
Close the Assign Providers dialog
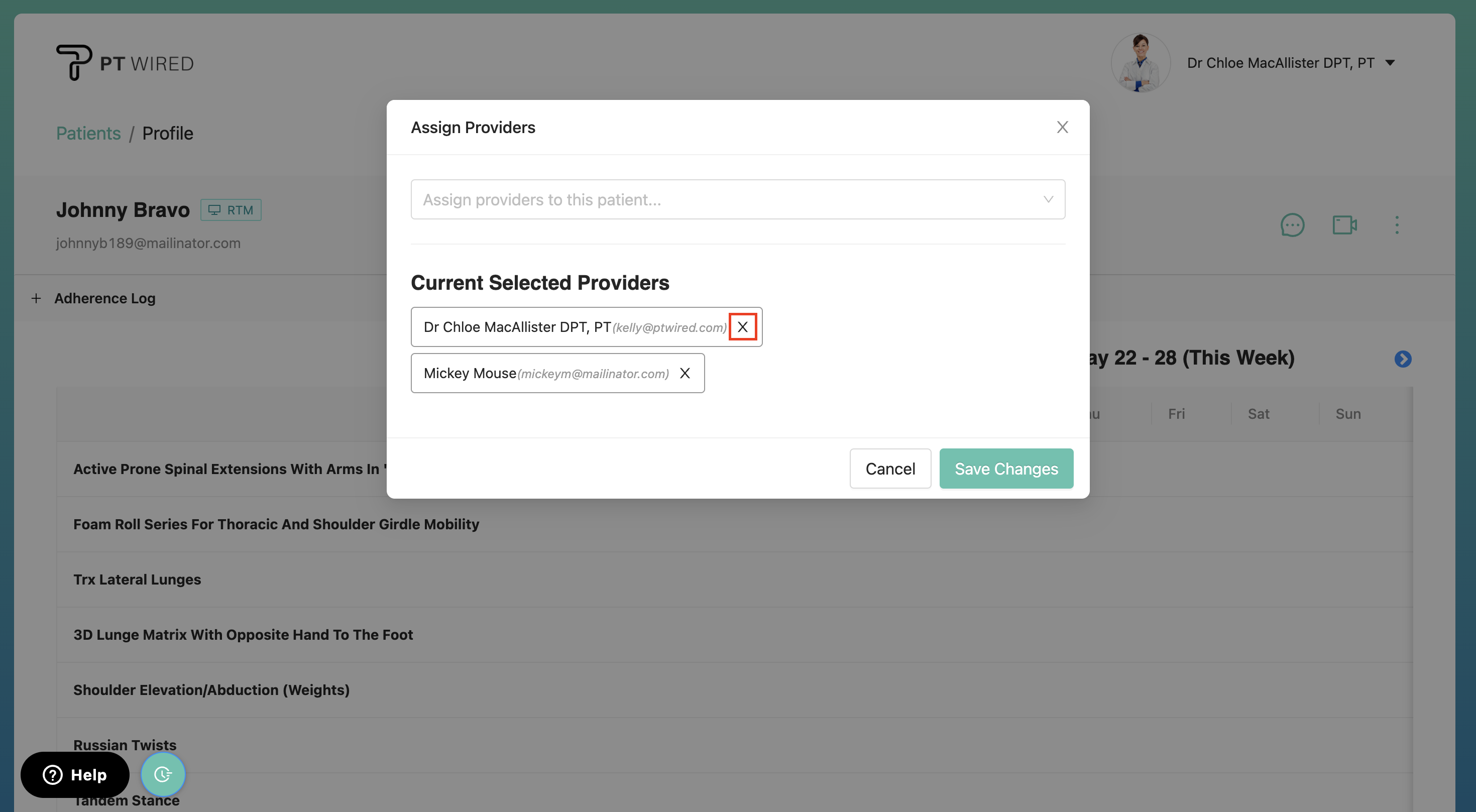(1062, 127)
